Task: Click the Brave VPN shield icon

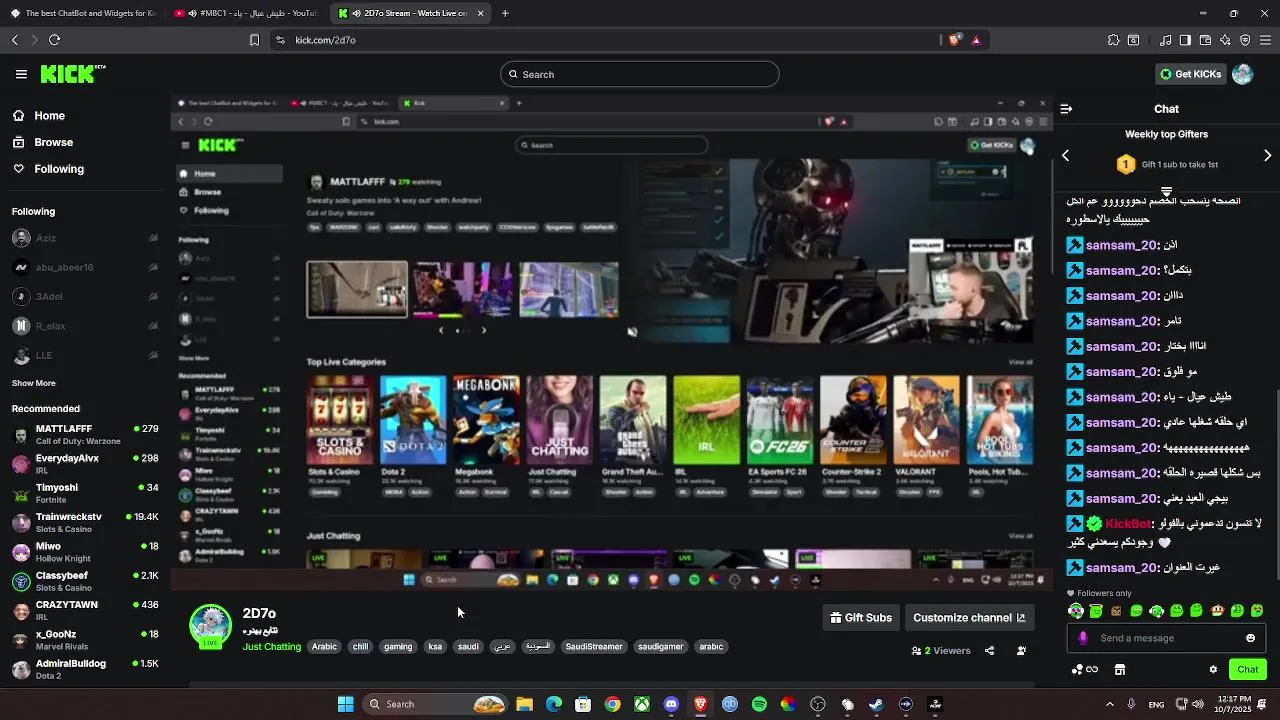Action: 1245,40
